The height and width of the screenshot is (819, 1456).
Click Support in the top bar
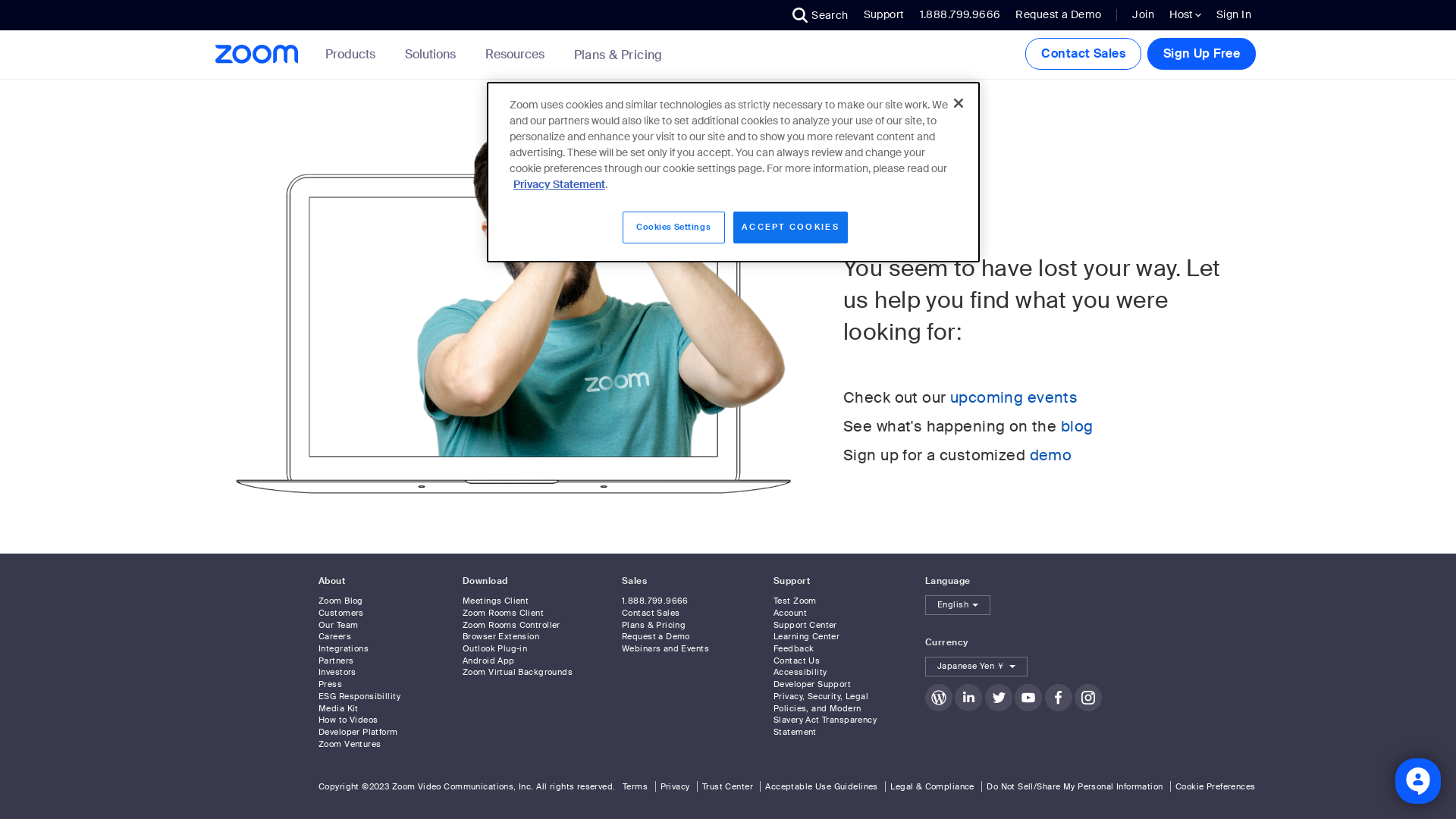883,14
